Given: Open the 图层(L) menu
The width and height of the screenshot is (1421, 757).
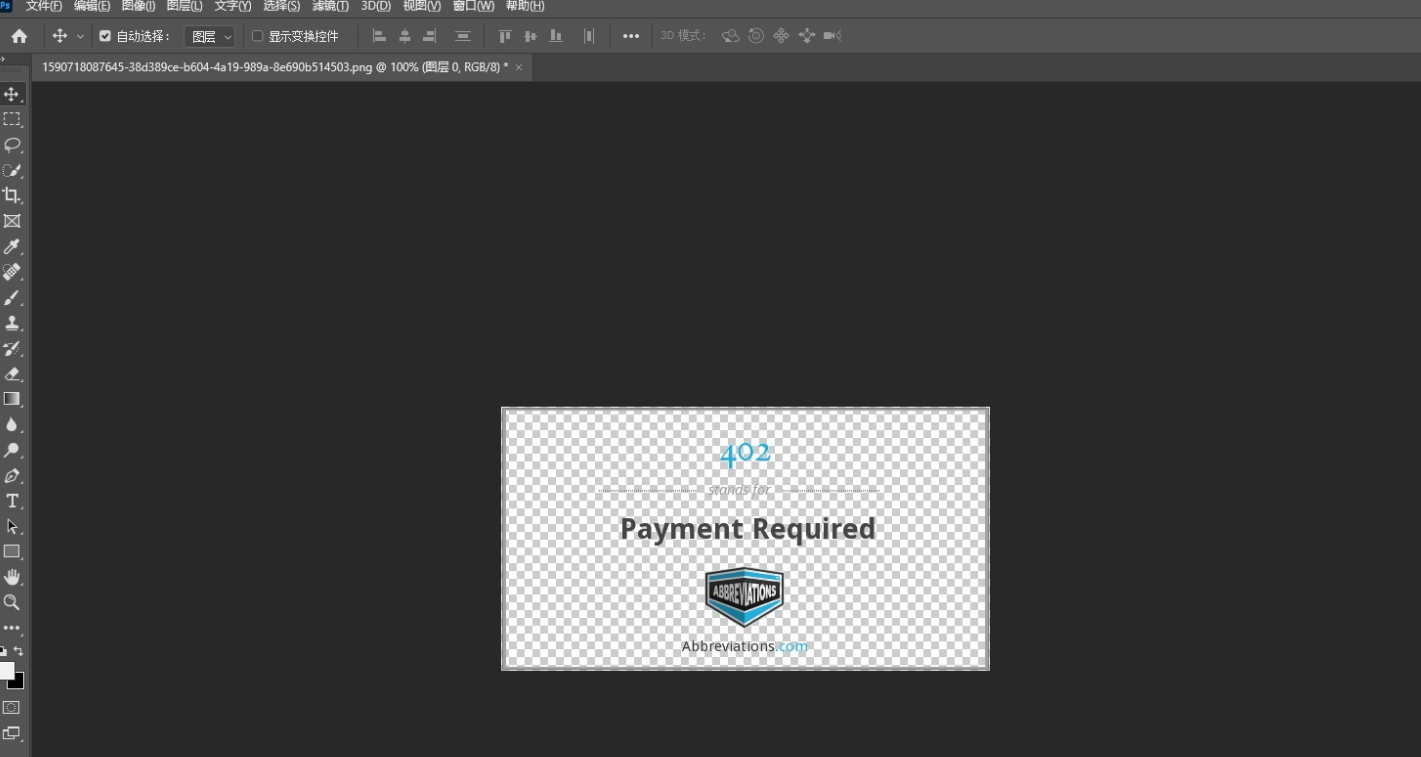Looking at the screenshot, I should (184, 6).
